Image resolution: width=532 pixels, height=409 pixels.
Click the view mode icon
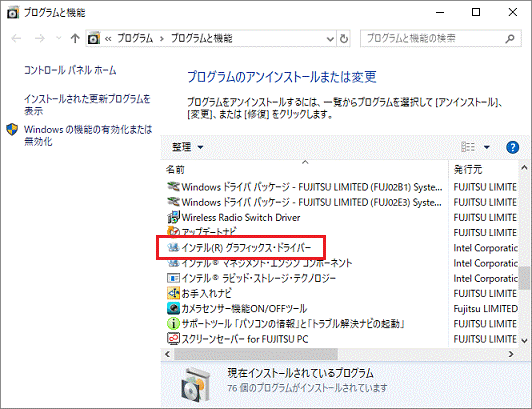tap(468, 147)
